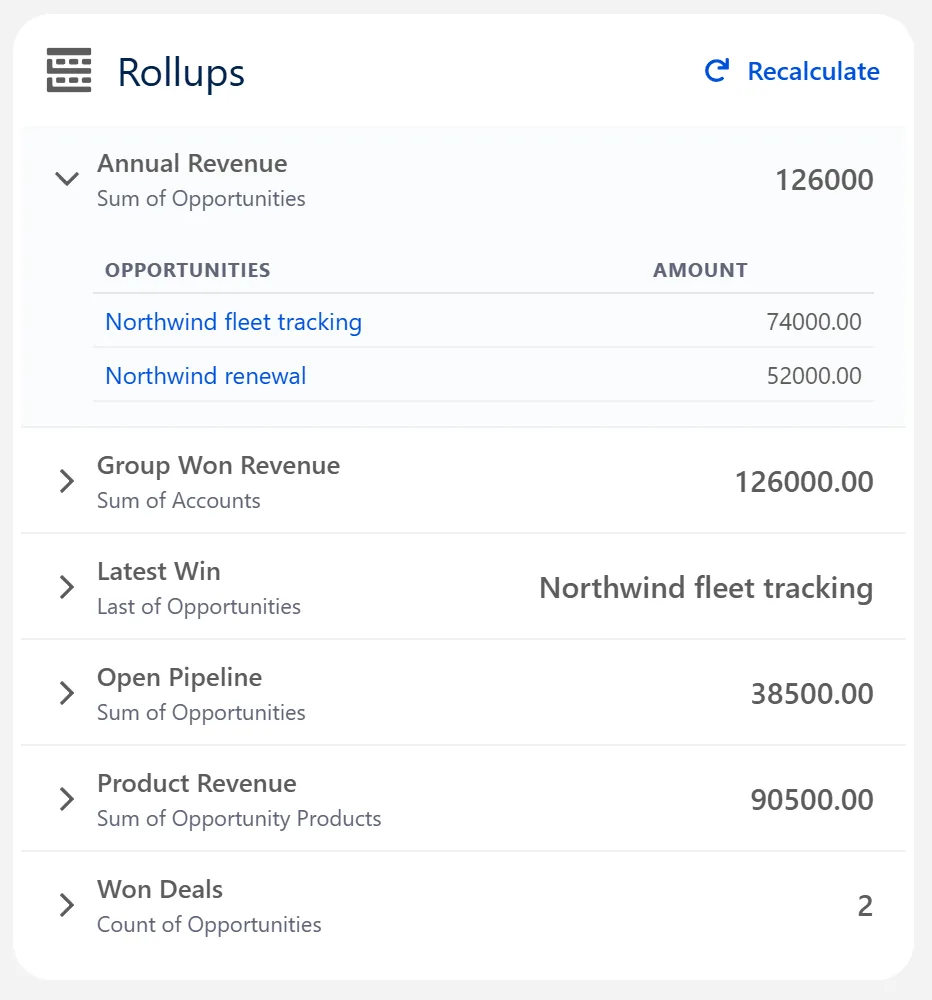The height and width of the screenshot is (1000, 932).
Task: Expand the Product Revenue rollup
Action: click(x=67, y=798)
